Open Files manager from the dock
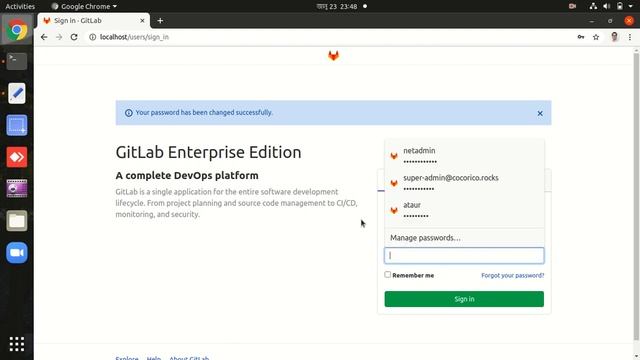 [x=17, y=220]
